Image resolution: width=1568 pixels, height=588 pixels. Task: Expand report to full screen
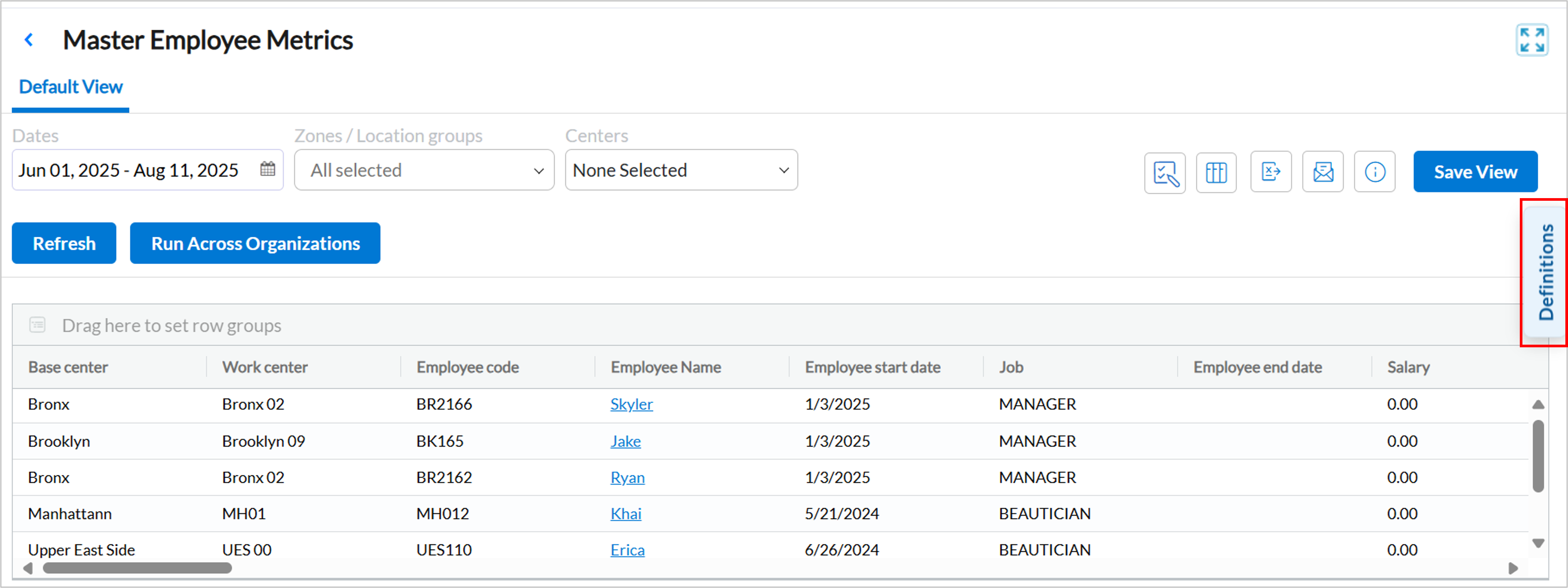click(1531, 41)
